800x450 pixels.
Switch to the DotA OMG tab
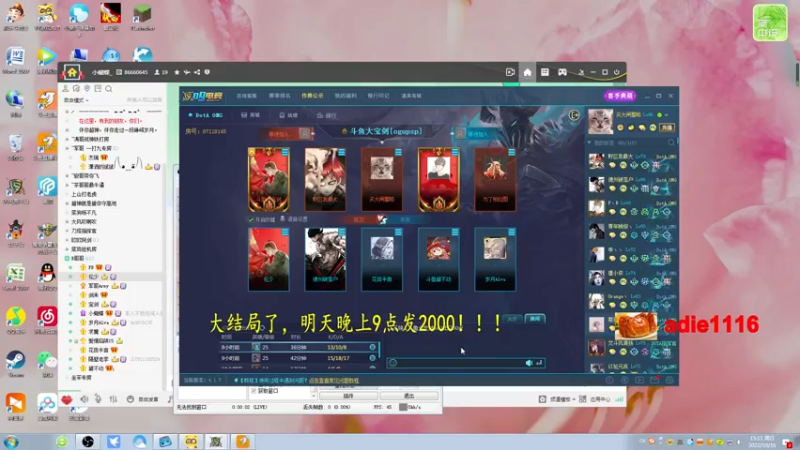point(206,115)
